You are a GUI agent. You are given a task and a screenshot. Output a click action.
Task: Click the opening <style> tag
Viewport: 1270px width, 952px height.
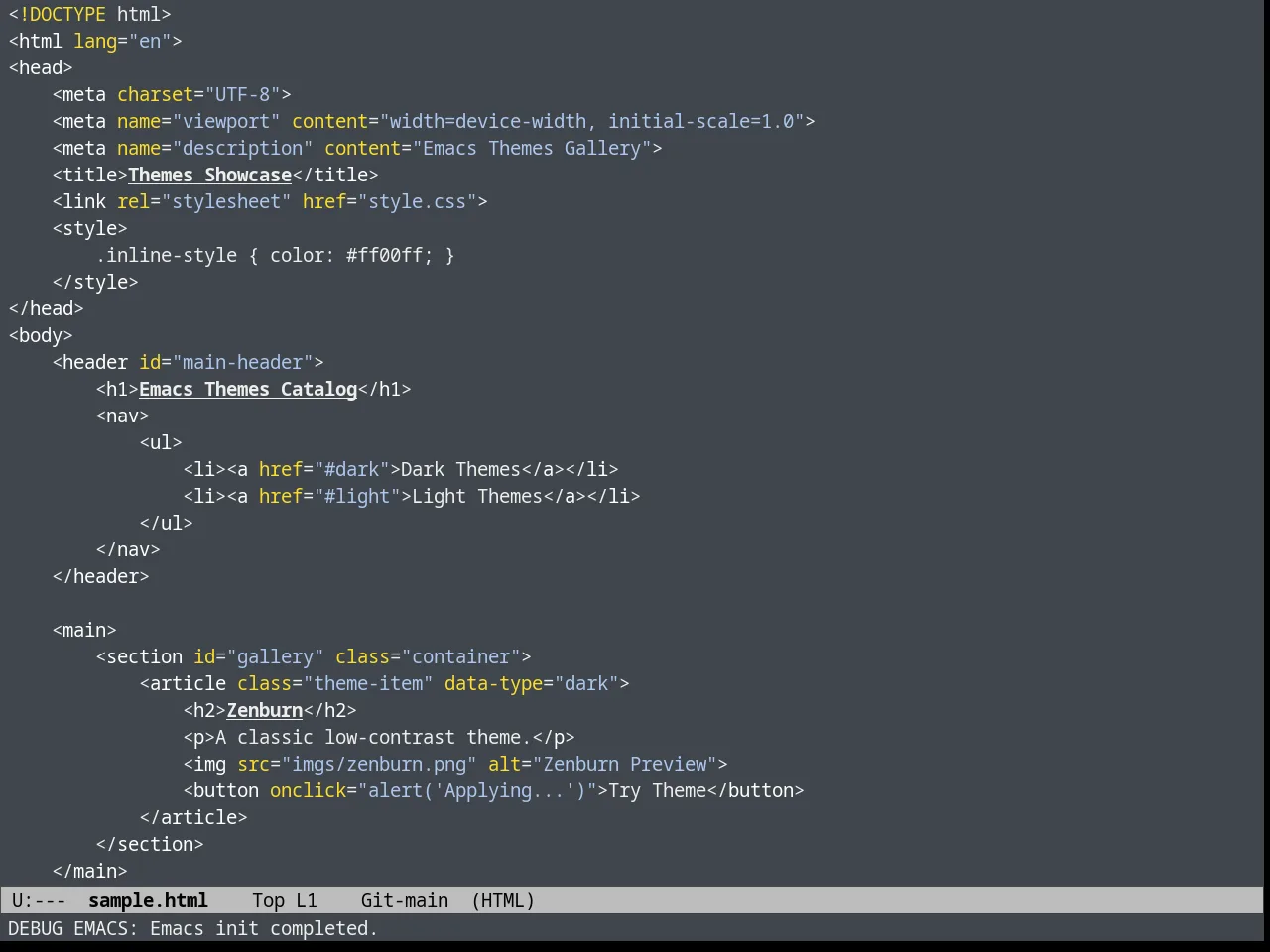[89, 228]
